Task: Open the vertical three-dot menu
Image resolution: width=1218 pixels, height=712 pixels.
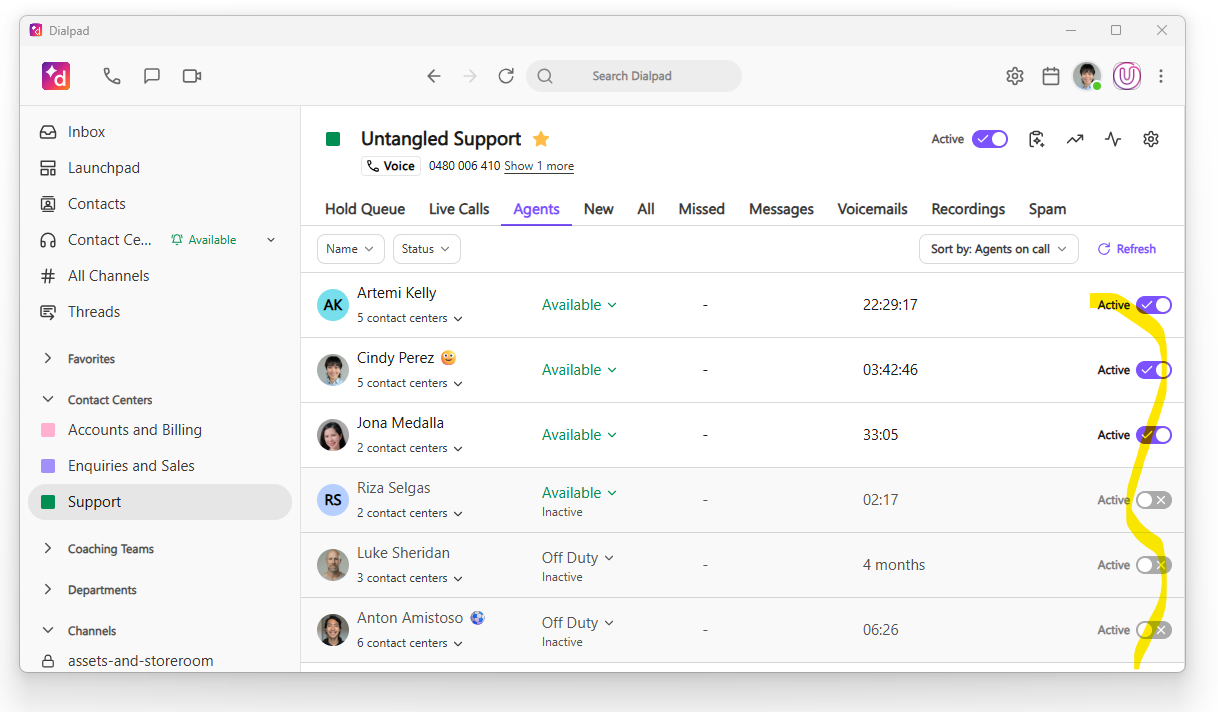Action: [x=1161, y=76]
